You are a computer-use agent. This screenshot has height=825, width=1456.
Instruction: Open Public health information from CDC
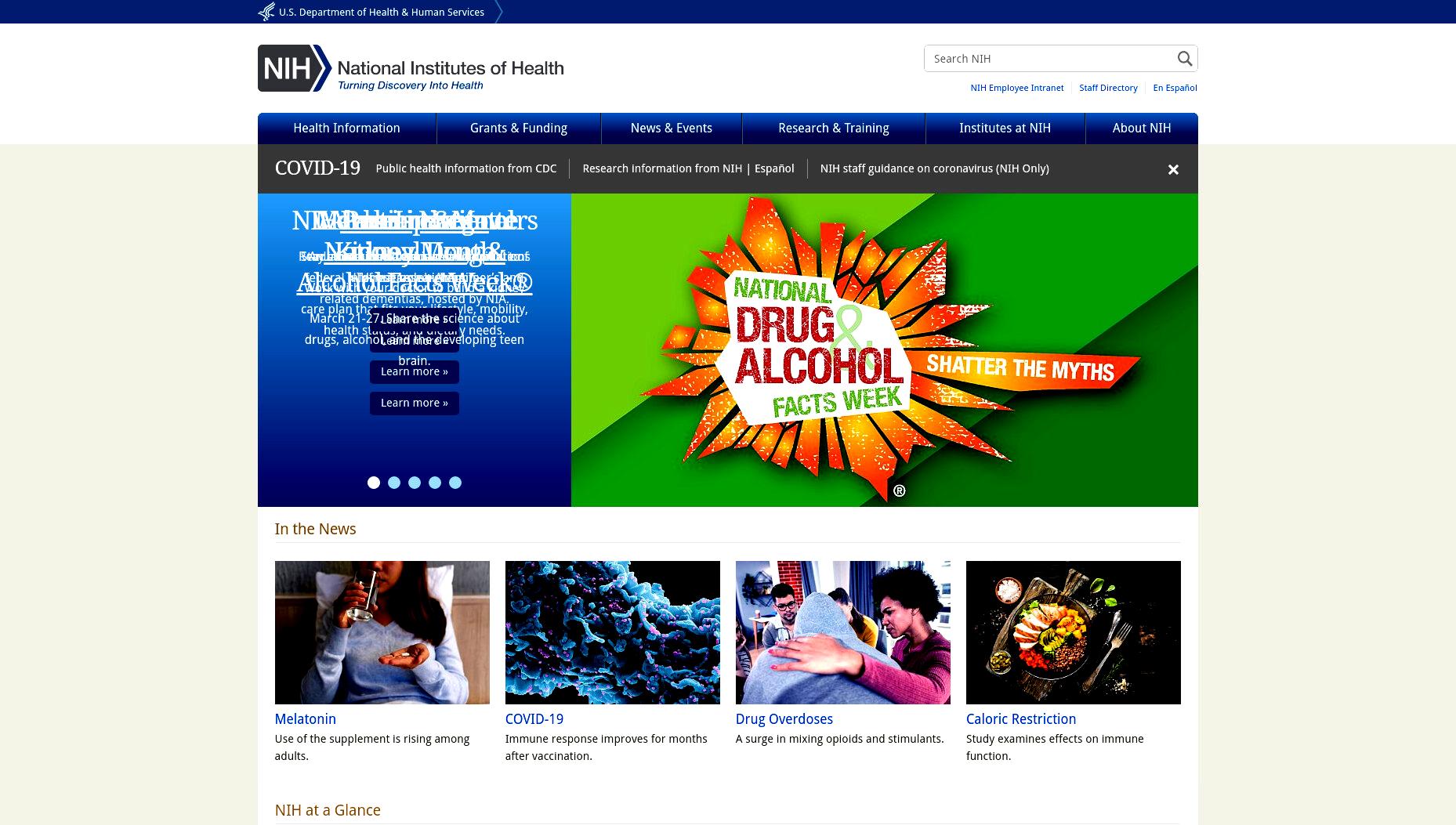466,168
